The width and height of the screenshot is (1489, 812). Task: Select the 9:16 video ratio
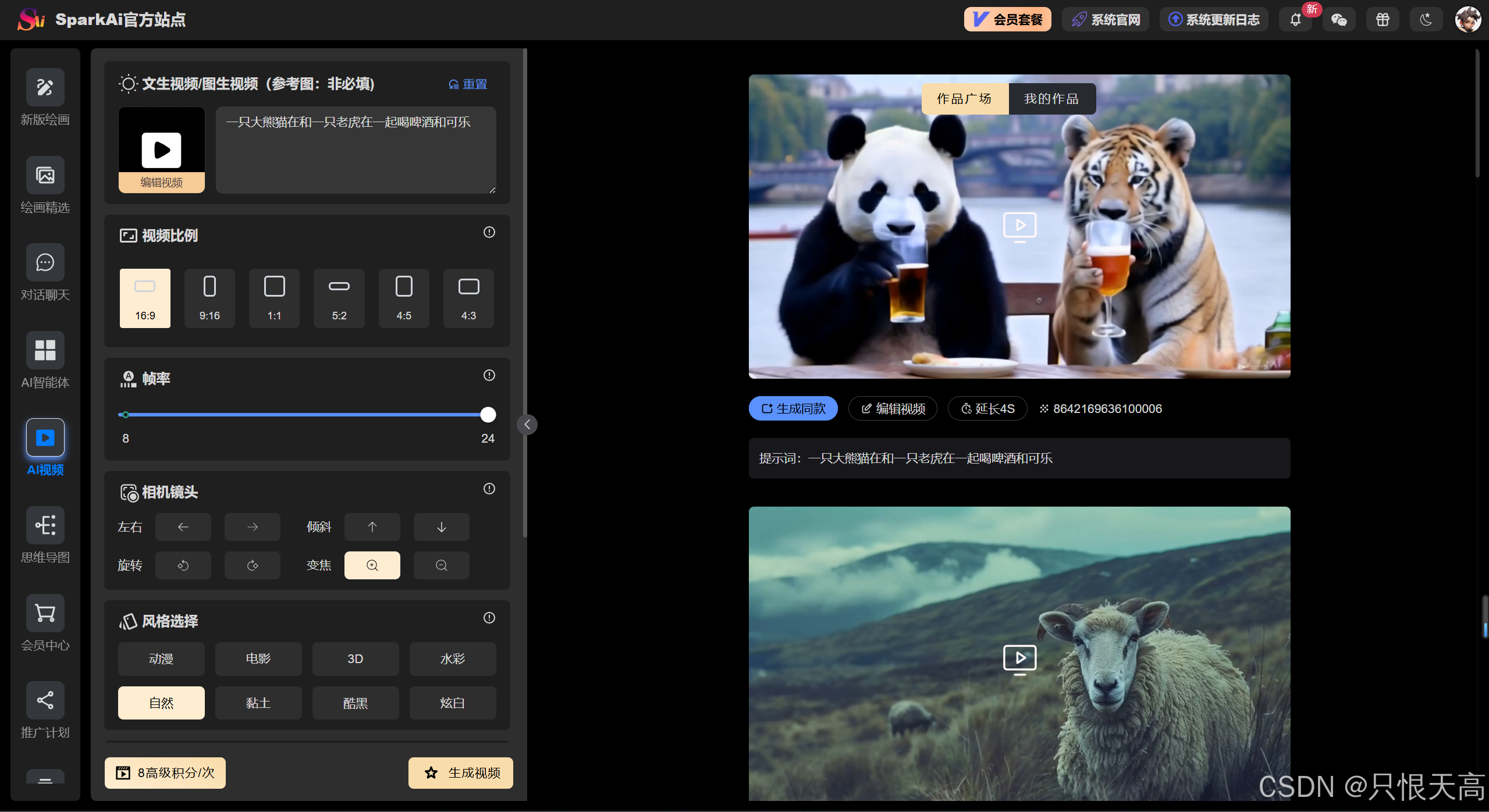point(209,298)
